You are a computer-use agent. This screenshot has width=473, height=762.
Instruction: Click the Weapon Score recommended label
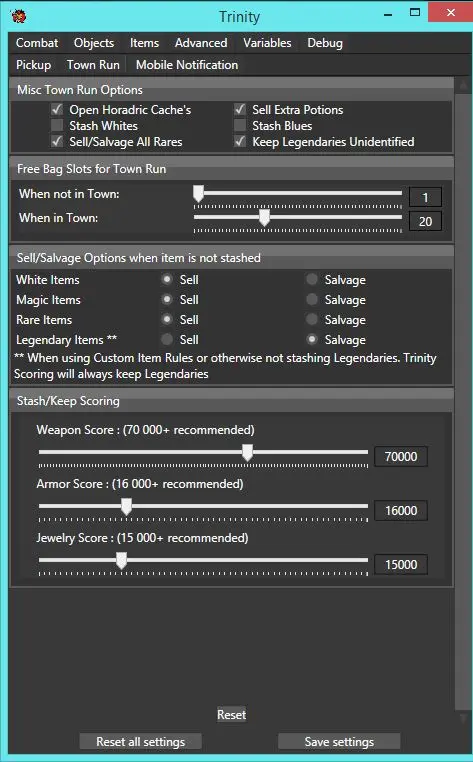pos(145,430)
